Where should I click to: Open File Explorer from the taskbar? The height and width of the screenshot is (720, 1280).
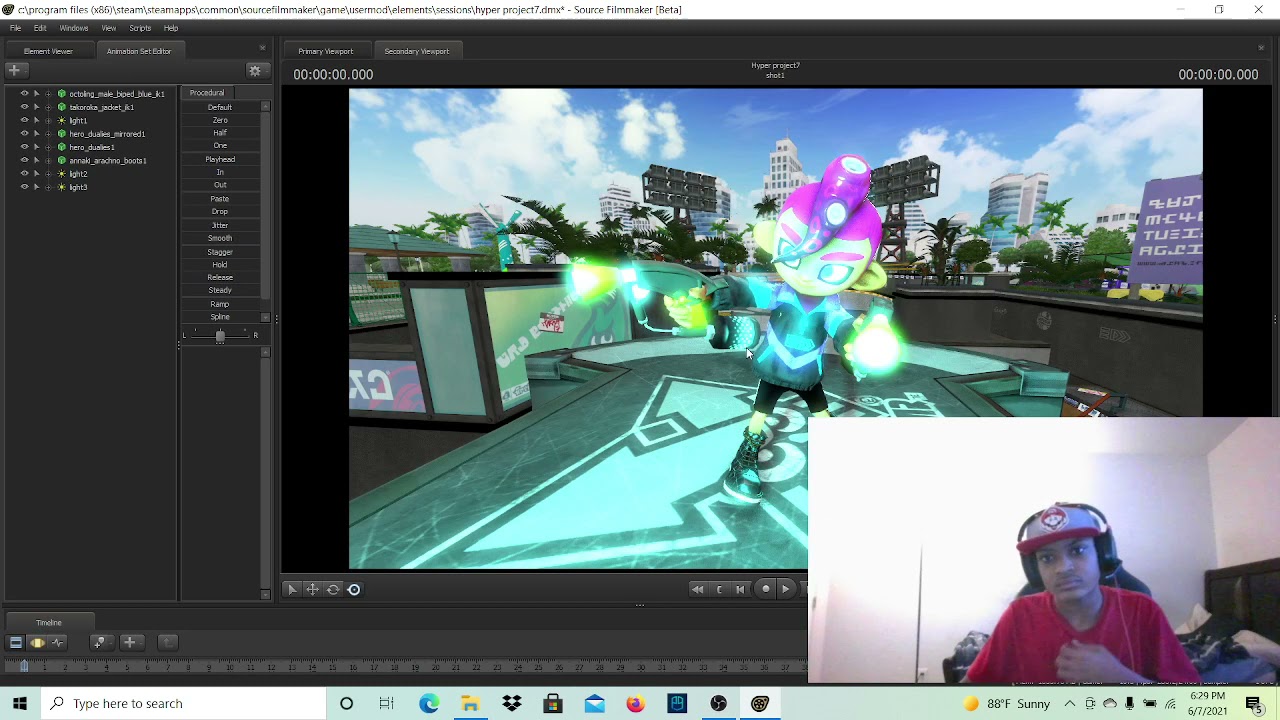coord(470,704)
